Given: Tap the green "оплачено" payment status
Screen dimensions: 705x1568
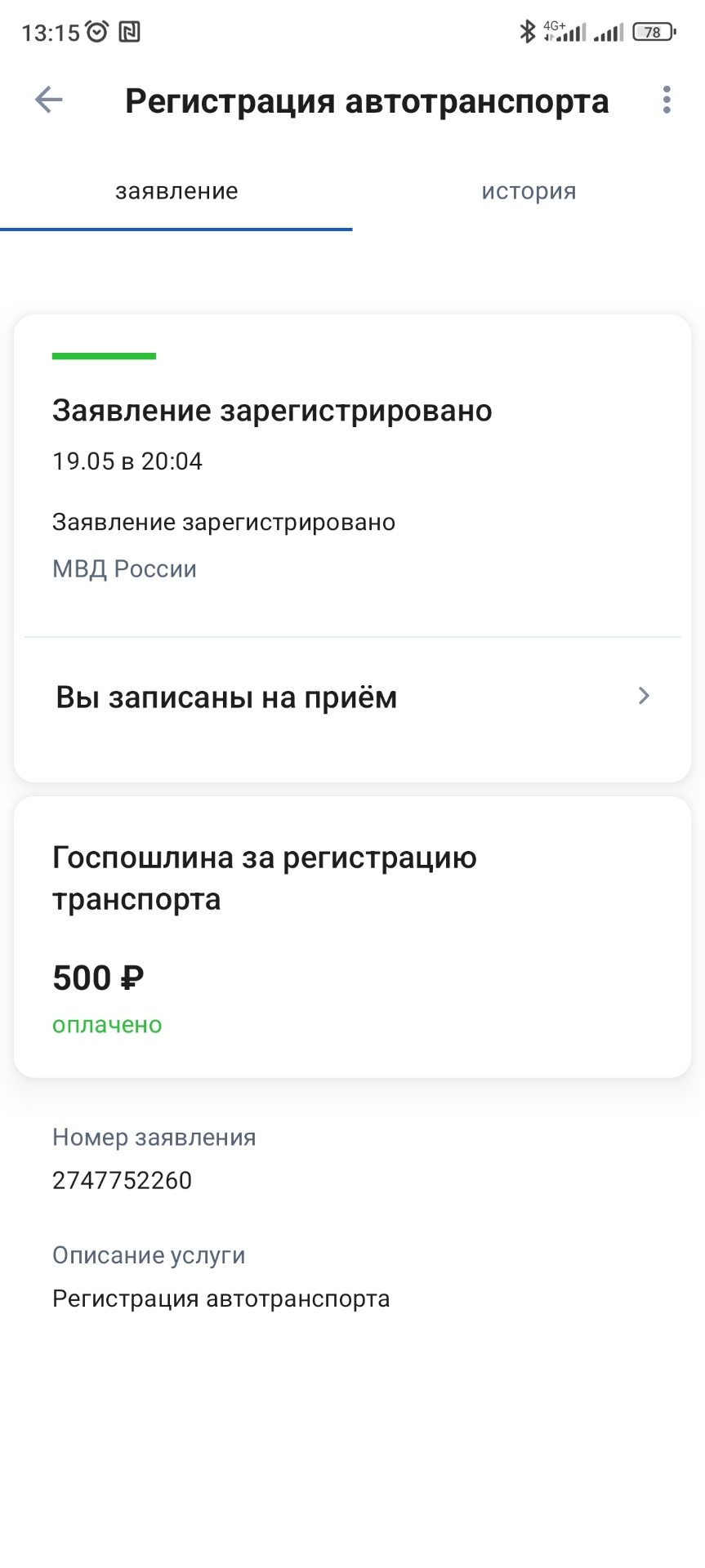Looking at the screenshot, I should pos(107,1025).
